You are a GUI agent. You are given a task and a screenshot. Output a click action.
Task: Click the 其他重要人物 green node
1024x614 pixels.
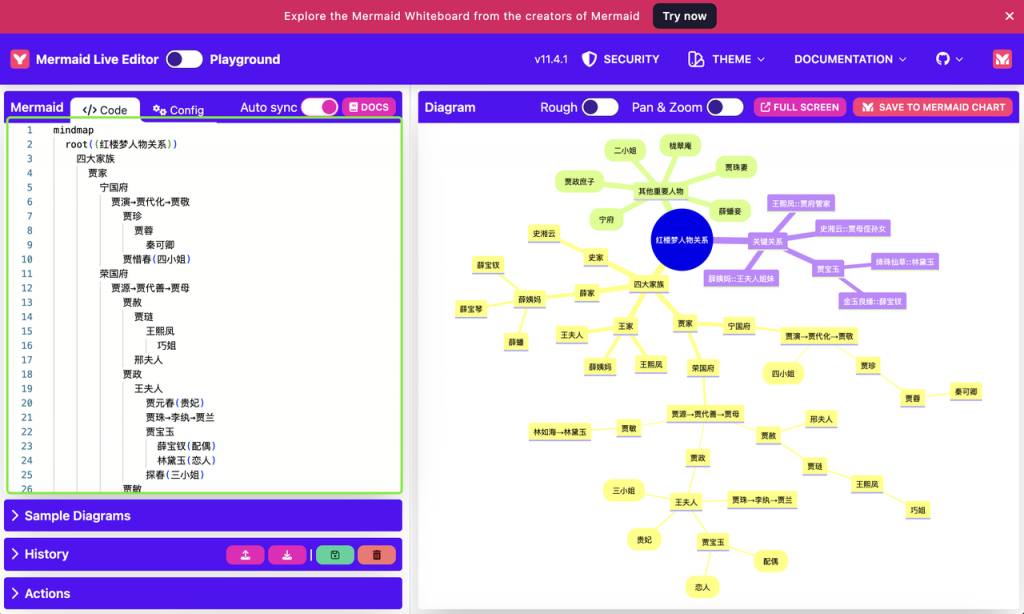[661, 191]
